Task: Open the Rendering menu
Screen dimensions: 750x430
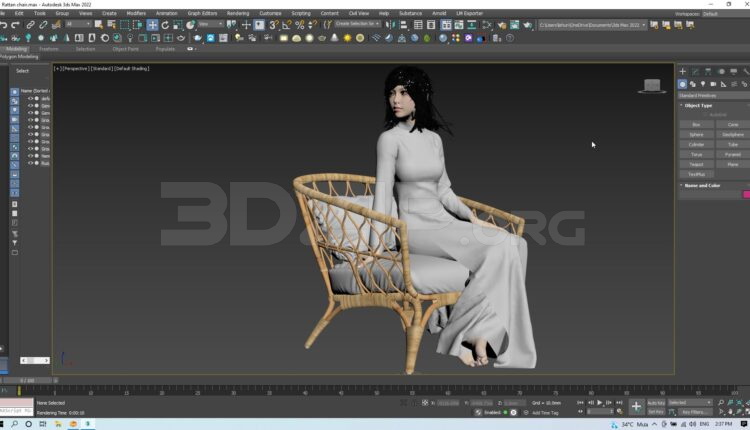Action: (238, 13)
